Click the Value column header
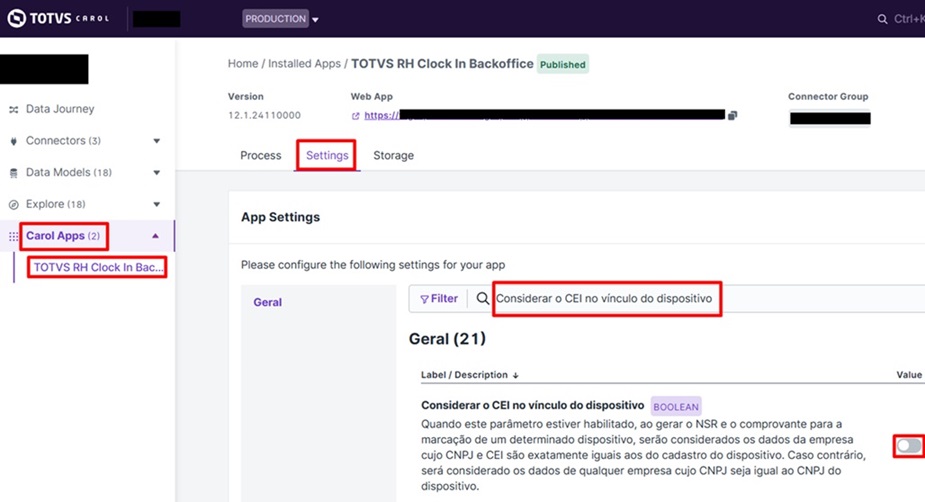 [x=909, y=375]
